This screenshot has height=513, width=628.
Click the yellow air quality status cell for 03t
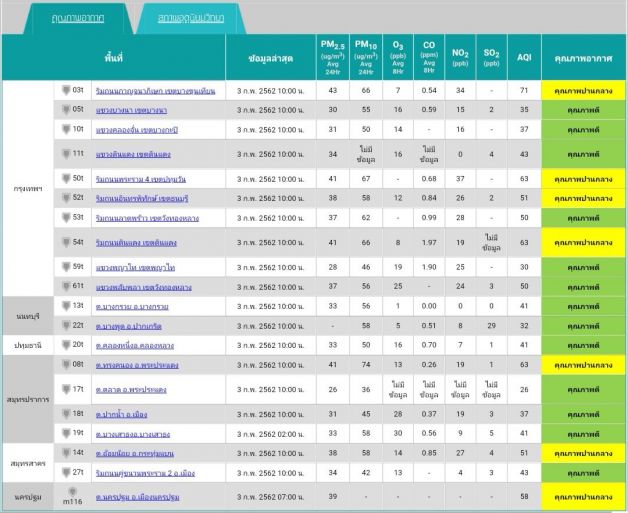[x=582, y=91]
